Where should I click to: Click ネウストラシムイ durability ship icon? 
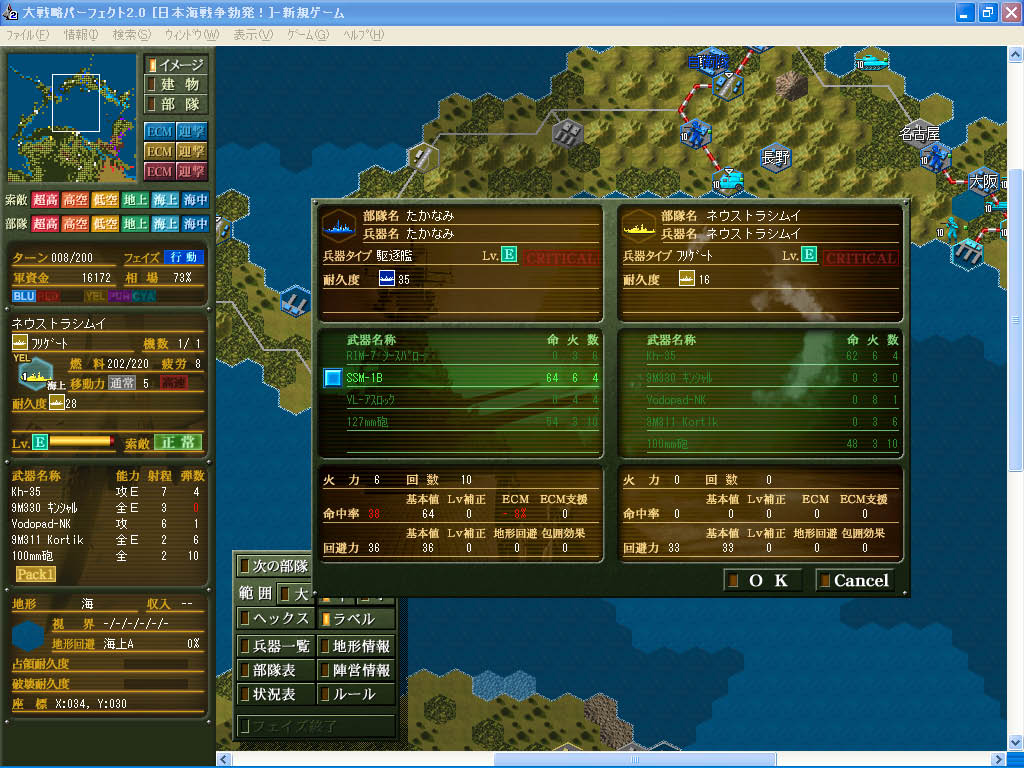(x=686, y=279)
